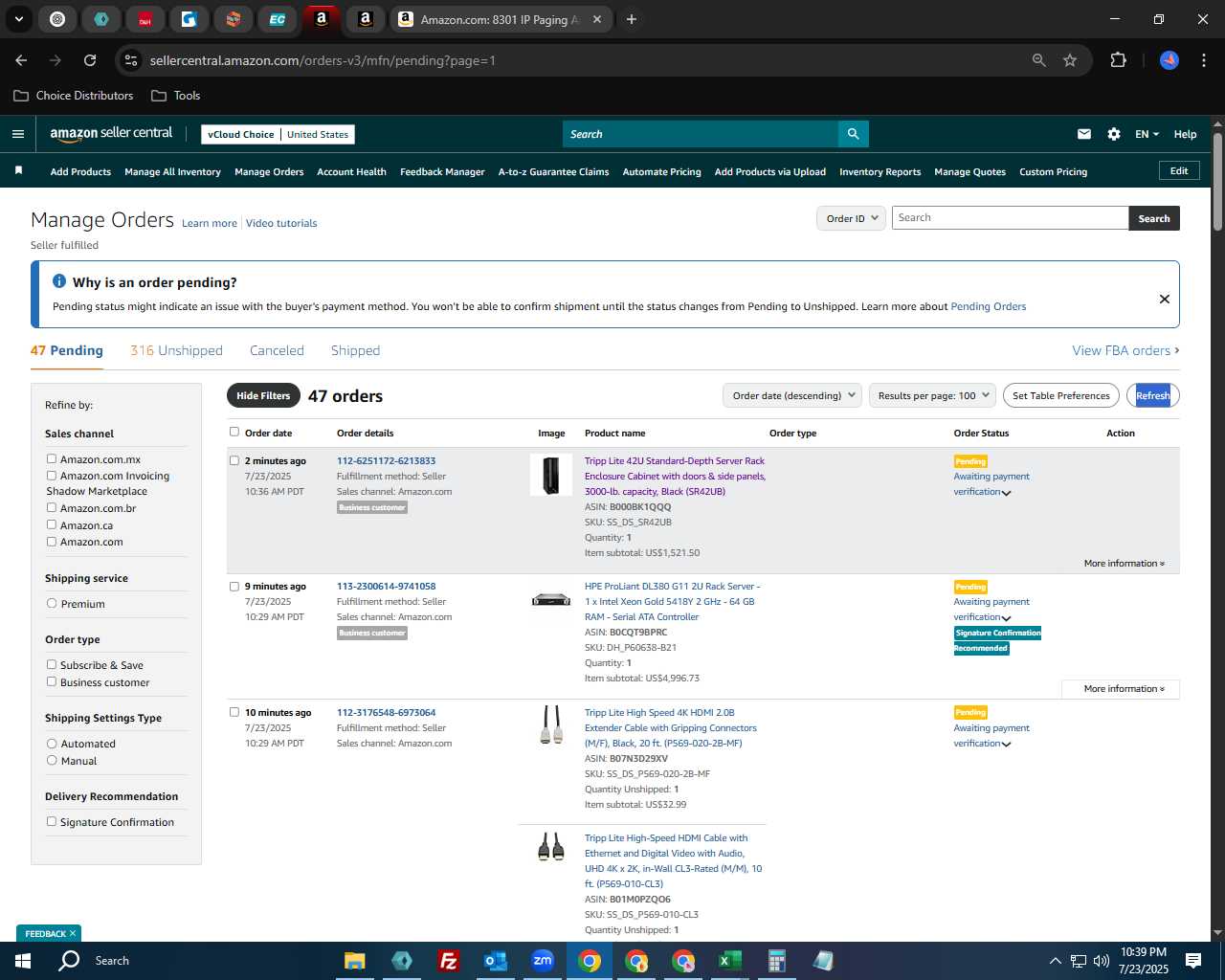1225x980 pixels.
Task: Open the site information icon in address bar
Action: [131, 60]
